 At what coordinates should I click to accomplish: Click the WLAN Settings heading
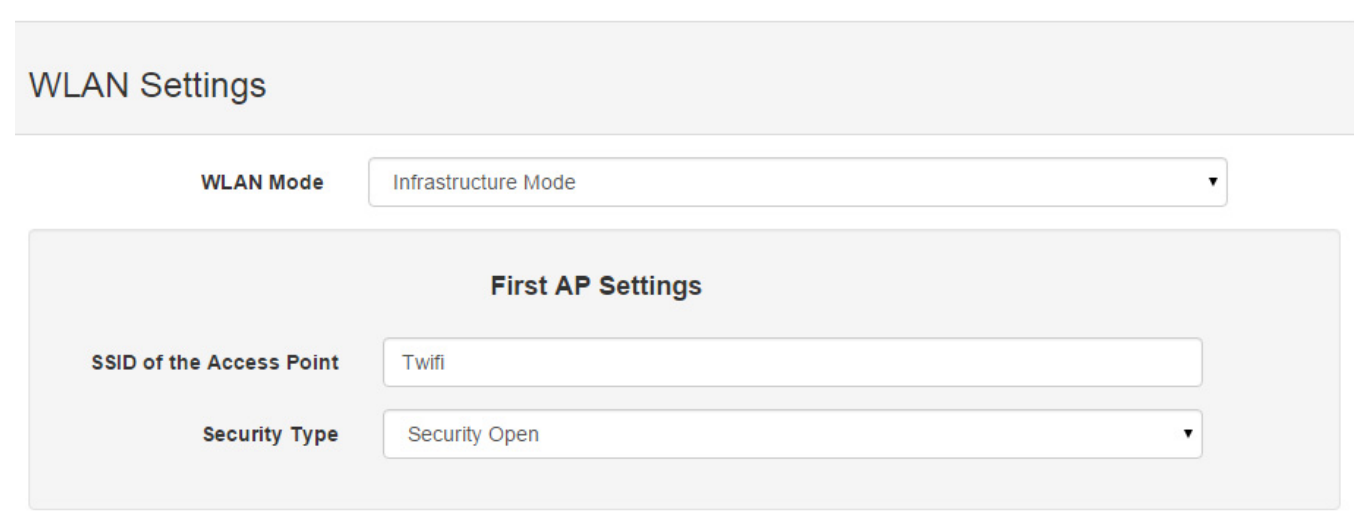tap(148, 85)
